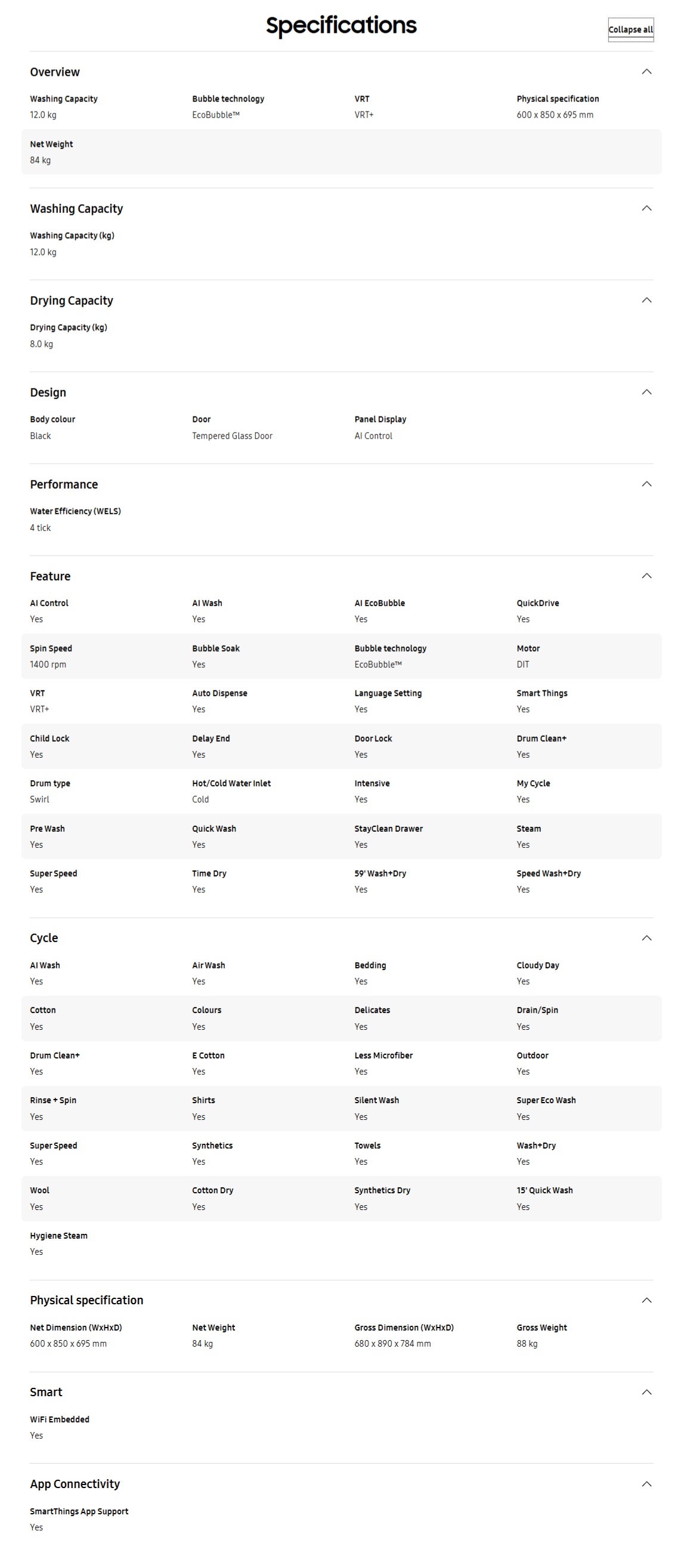Collapse the Physical specification section chevron
Viewport: 684px width, 1568px height.
click(646, 1300)
